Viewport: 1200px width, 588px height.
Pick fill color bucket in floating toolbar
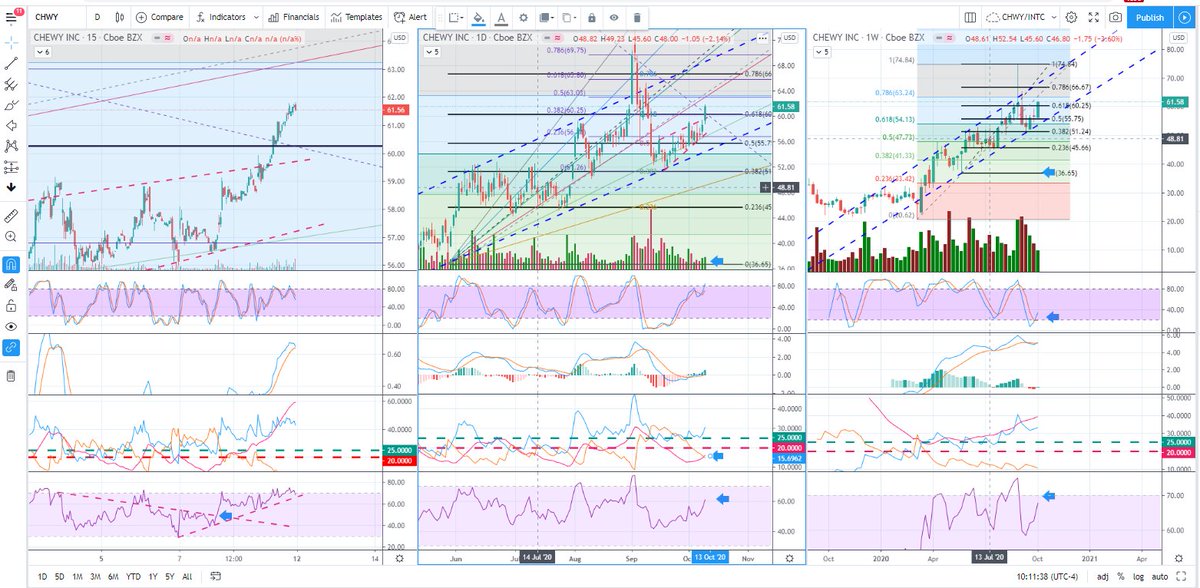tap(479, 17)
